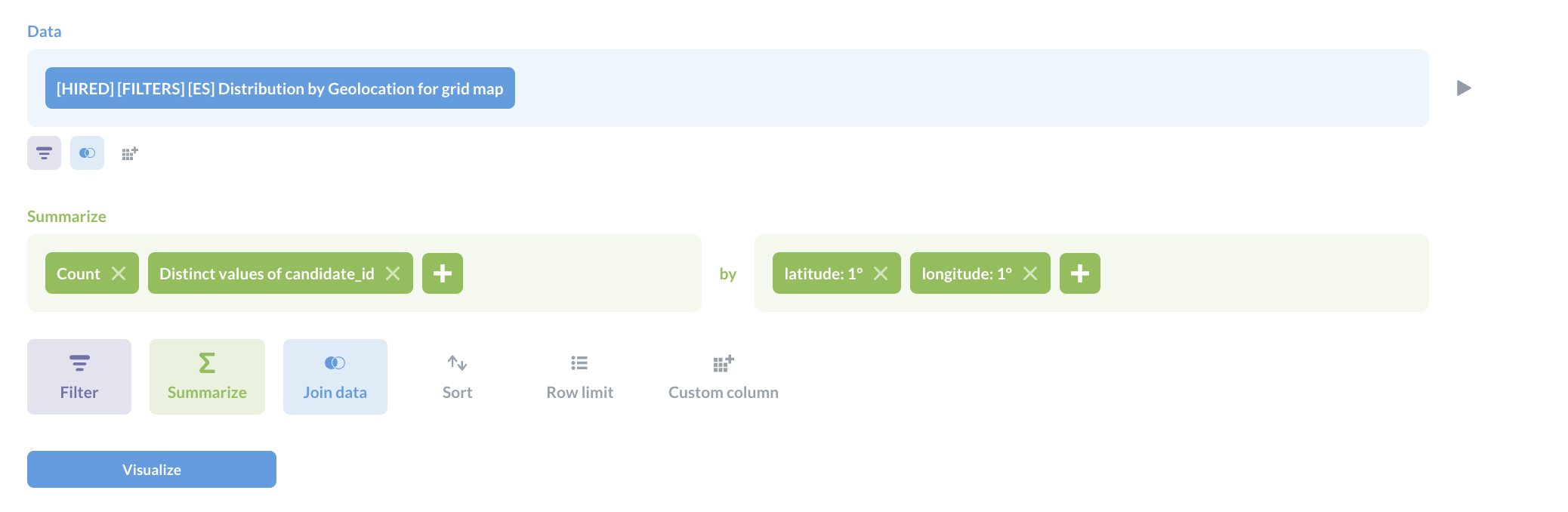Click the Summarize step button
Image resolution: width=1568 pixels, height=512 pixels.
click(207, 377)
